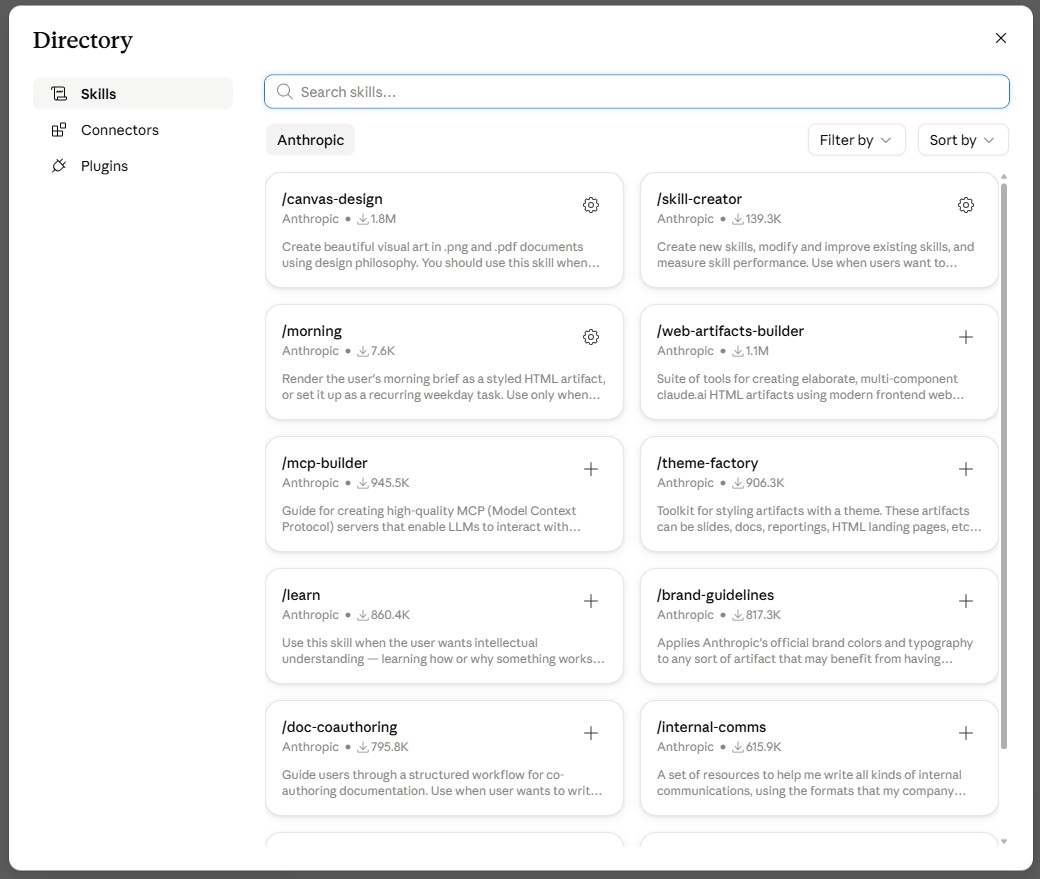The width and height of the screenshot is (1040, 879).
Task: Open the /theme-factory skill title
Action: point(707,463)
